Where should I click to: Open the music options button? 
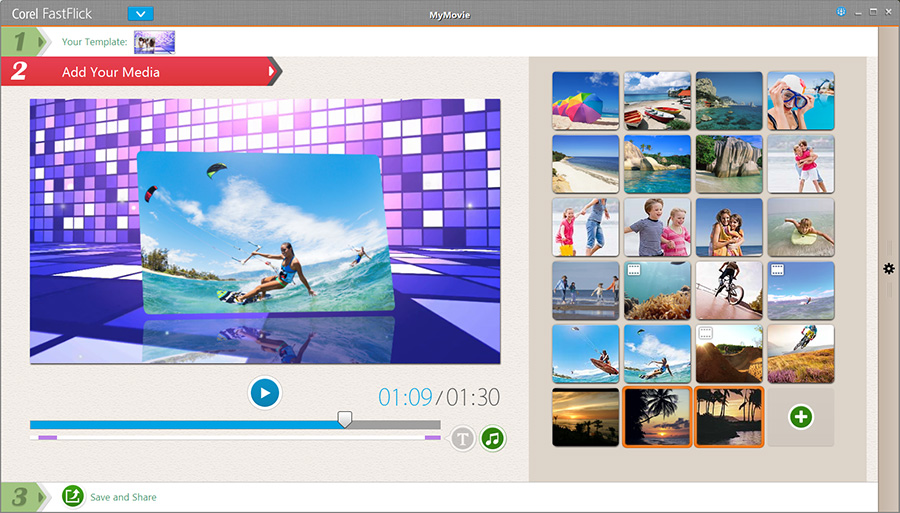pos(492,438)
